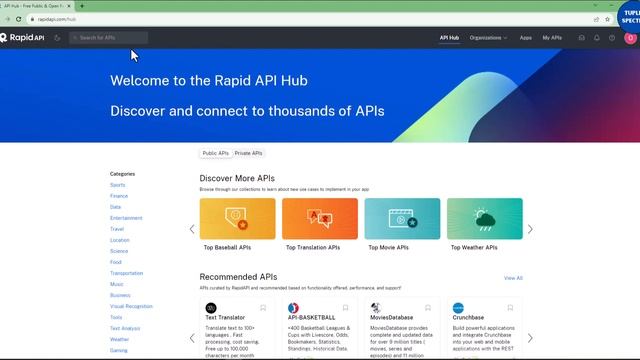Open the Visual Recognition category
The height and width of the screenshot is (360, 640).
[131, 306]
